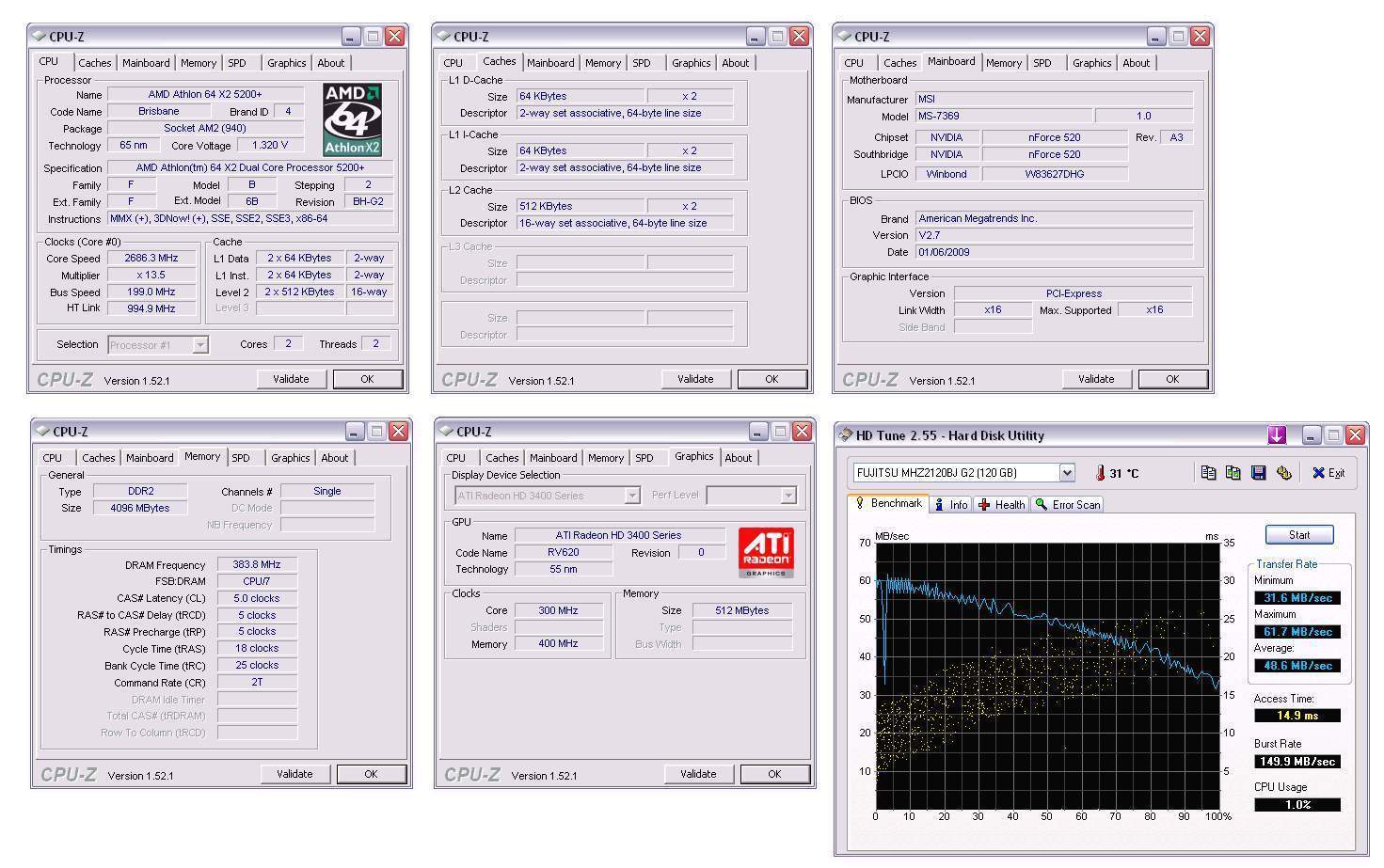Open CPU tab in the Mainboard tab window
Viewport: 1384px width, 868px height.
[854, 63]
